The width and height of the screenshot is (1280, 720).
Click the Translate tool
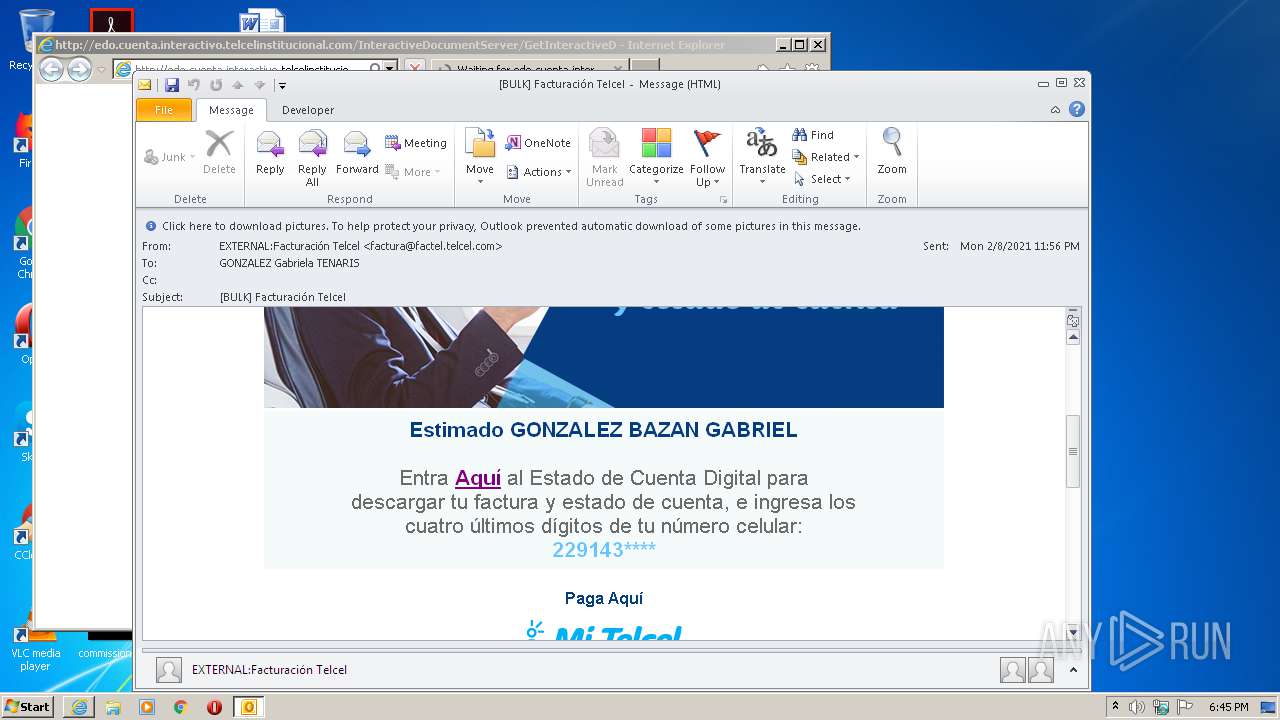762,157
